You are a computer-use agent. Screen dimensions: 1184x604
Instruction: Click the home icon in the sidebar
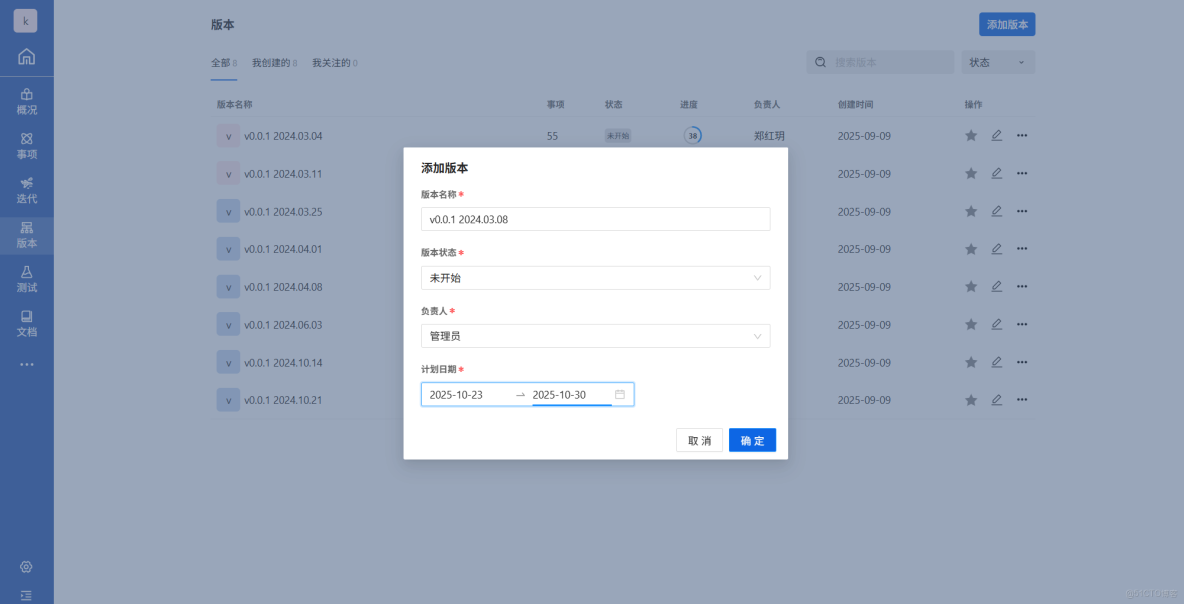[26, 57]
